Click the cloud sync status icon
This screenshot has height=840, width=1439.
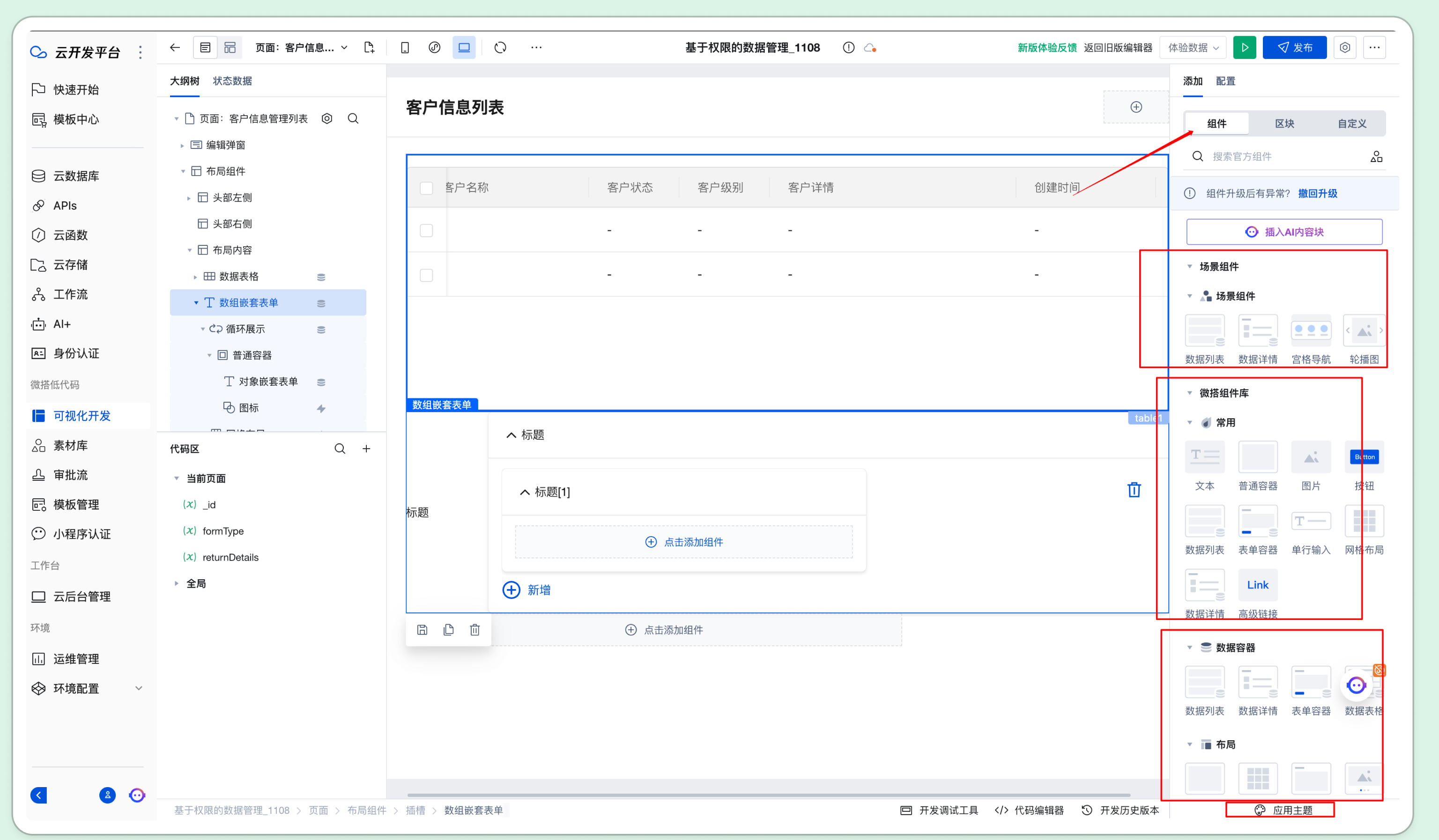pos(870,48)
